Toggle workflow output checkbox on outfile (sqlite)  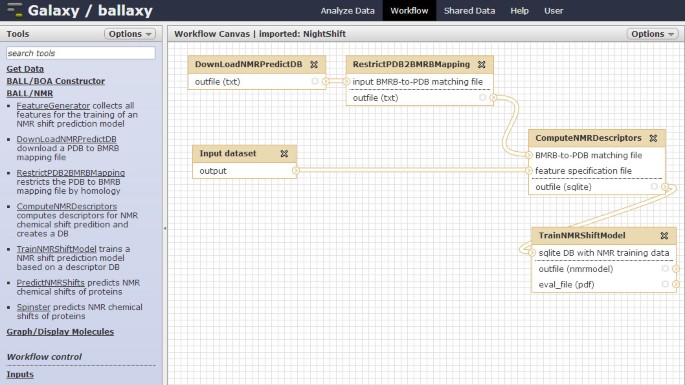pos(654,187)
